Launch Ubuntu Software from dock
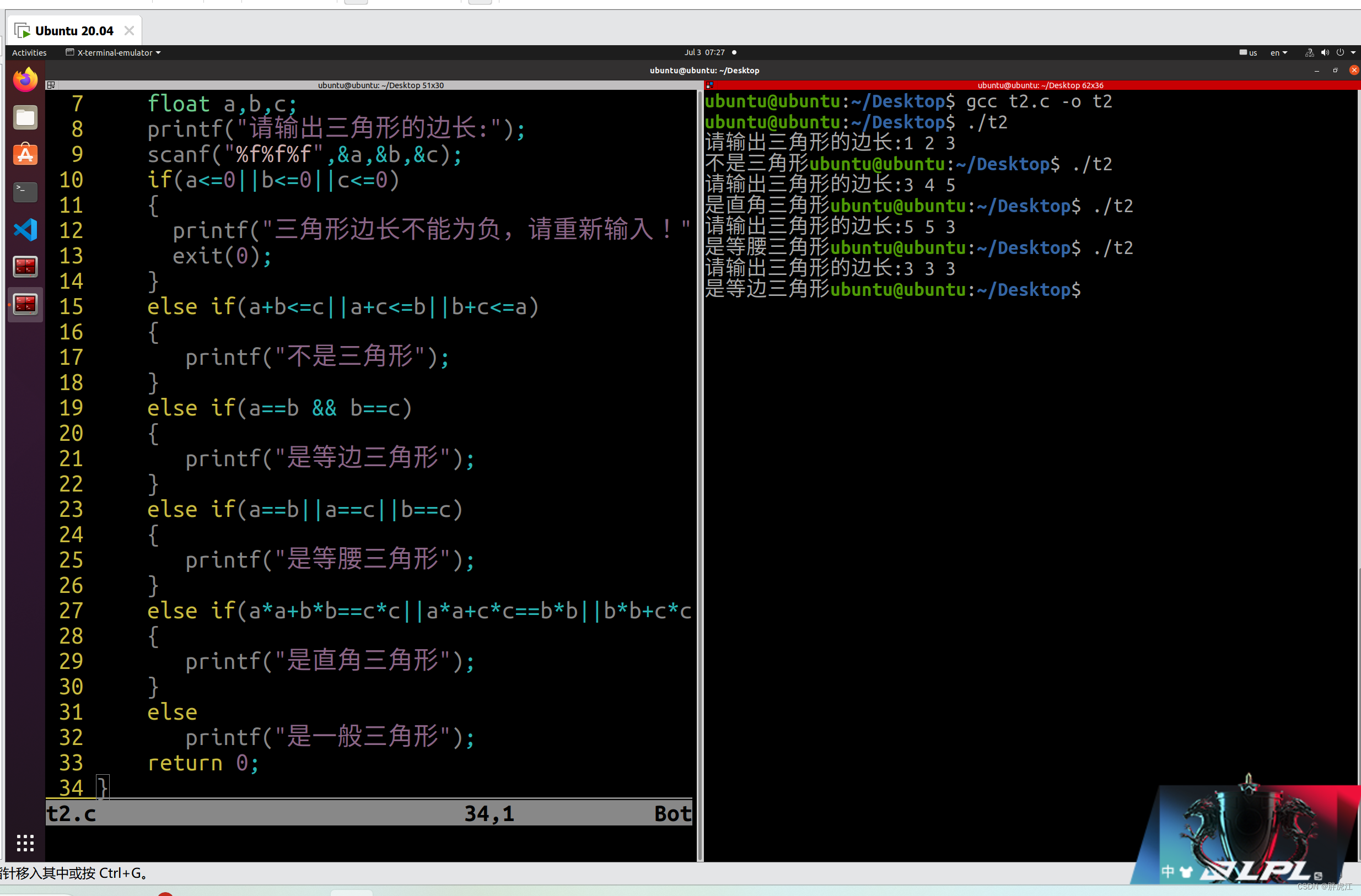1361x896 pixels. click(x=25, y=154)
